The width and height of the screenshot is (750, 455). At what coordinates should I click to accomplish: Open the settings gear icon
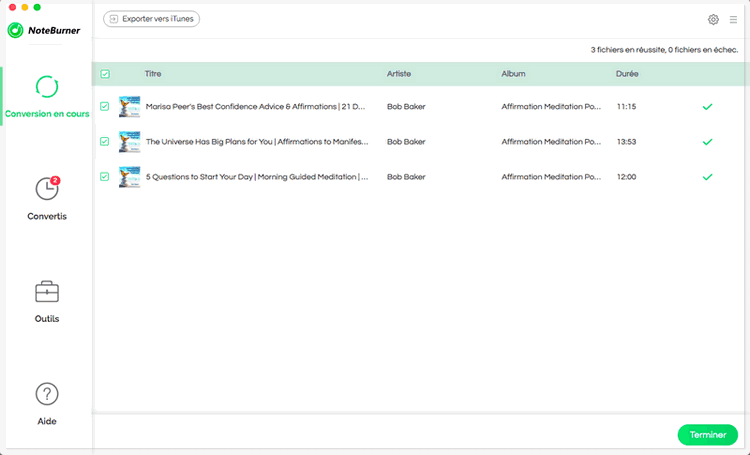tap(713, 20)
